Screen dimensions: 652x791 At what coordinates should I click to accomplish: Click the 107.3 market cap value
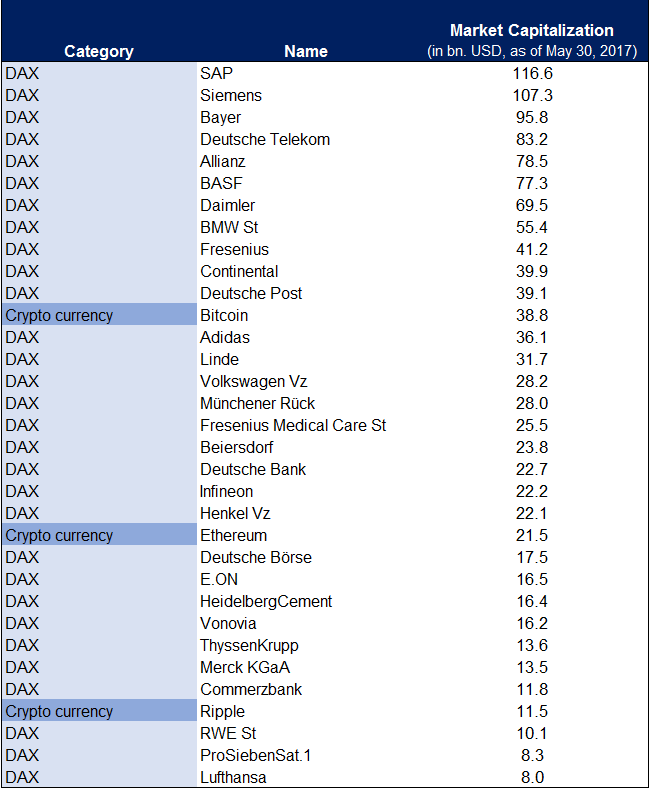click(x=532, y=95)
